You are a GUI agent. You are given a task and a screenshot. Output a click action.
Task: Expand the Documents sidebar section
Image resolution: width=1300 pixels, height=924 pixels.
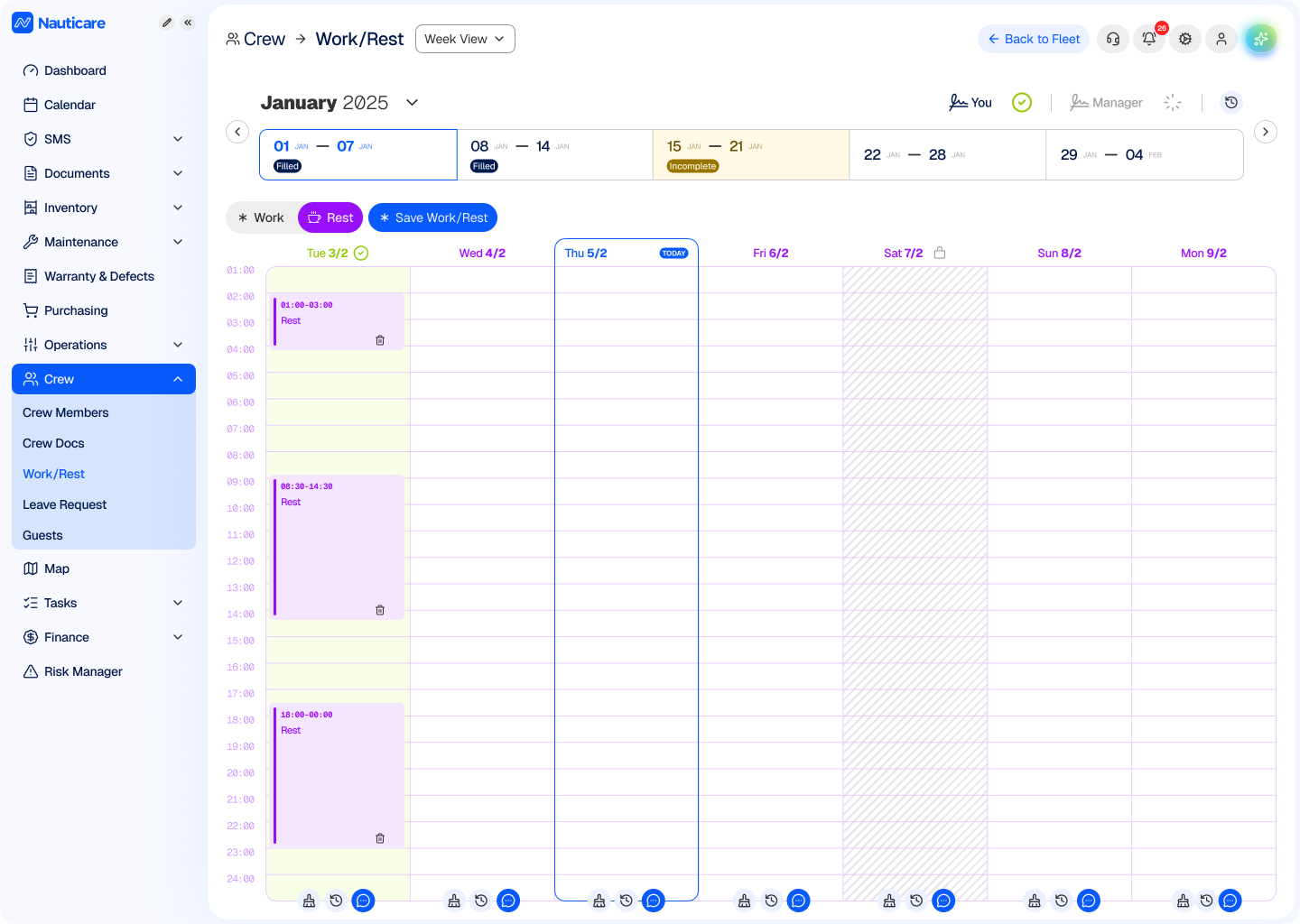pos(104,173)
